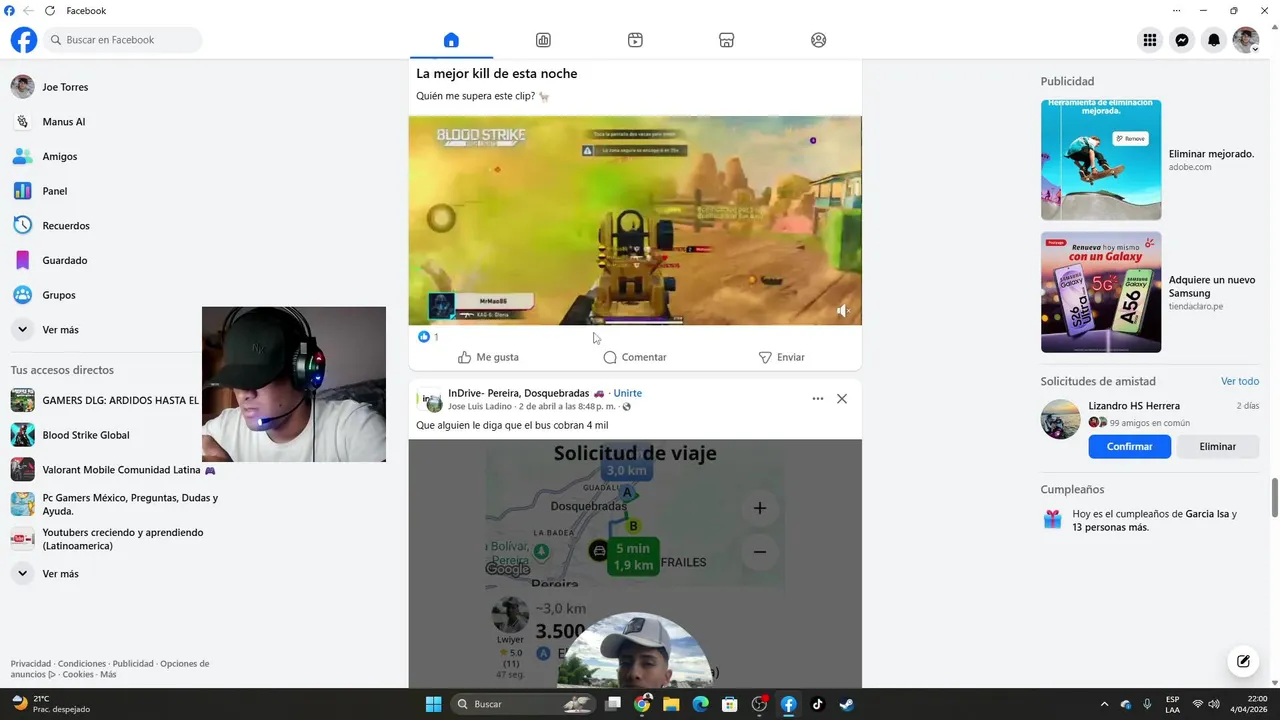1280x720 pixels.
Task: Delete Lizandro HS Herrera friend request
Action: tap(1217, 447)
